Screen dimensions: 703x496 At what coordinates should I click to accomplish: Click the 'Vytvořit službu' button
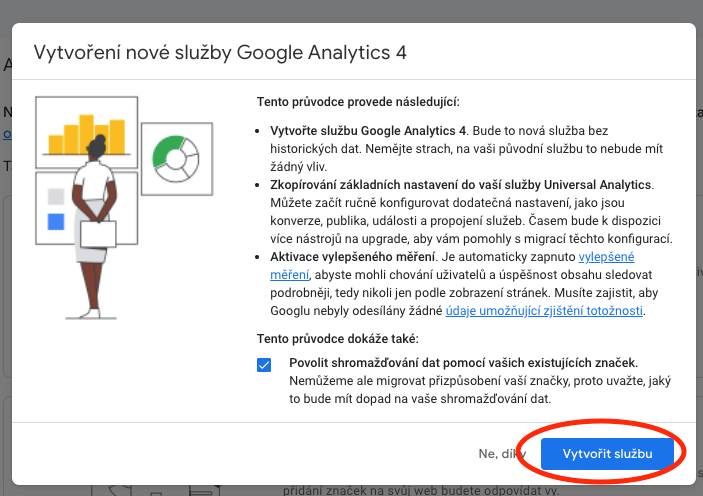607,454
